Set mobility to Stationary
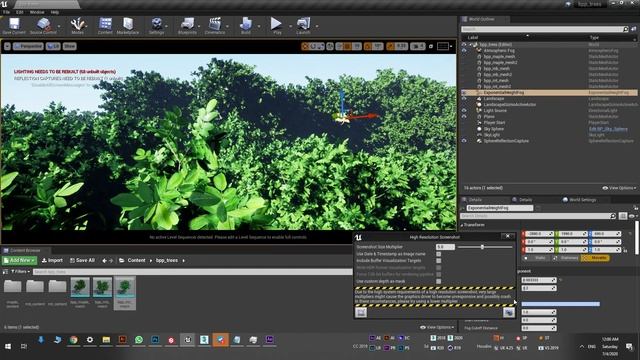Image resolution: width=640 pixels, height=360 pixels. [x=566, y=258]
